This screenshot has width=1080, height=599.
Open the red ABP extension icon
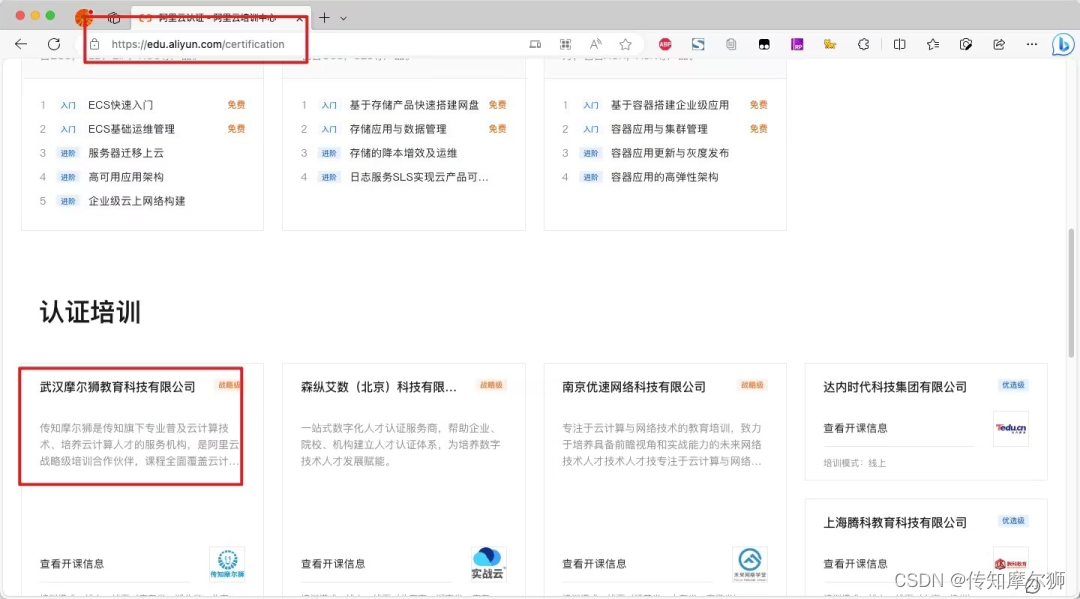pyautogui.click(x=665, y=44)
